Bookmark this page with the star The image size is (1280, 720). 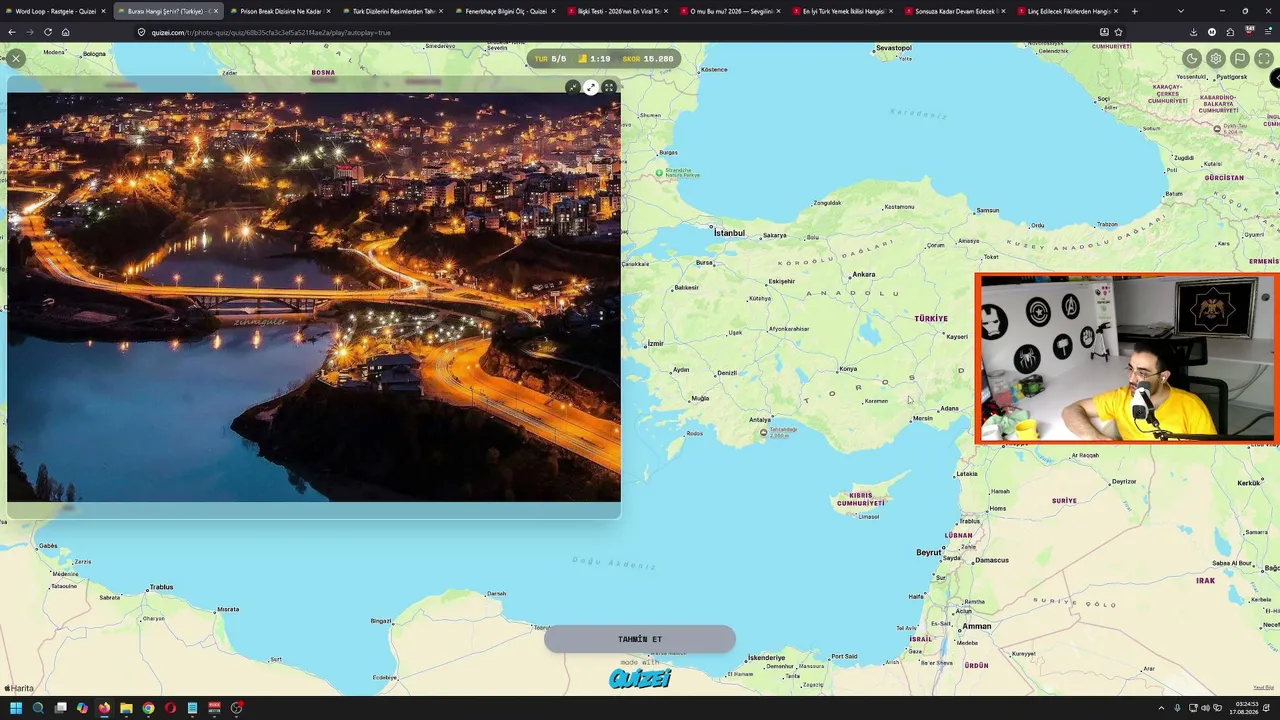coord(1118,32)
